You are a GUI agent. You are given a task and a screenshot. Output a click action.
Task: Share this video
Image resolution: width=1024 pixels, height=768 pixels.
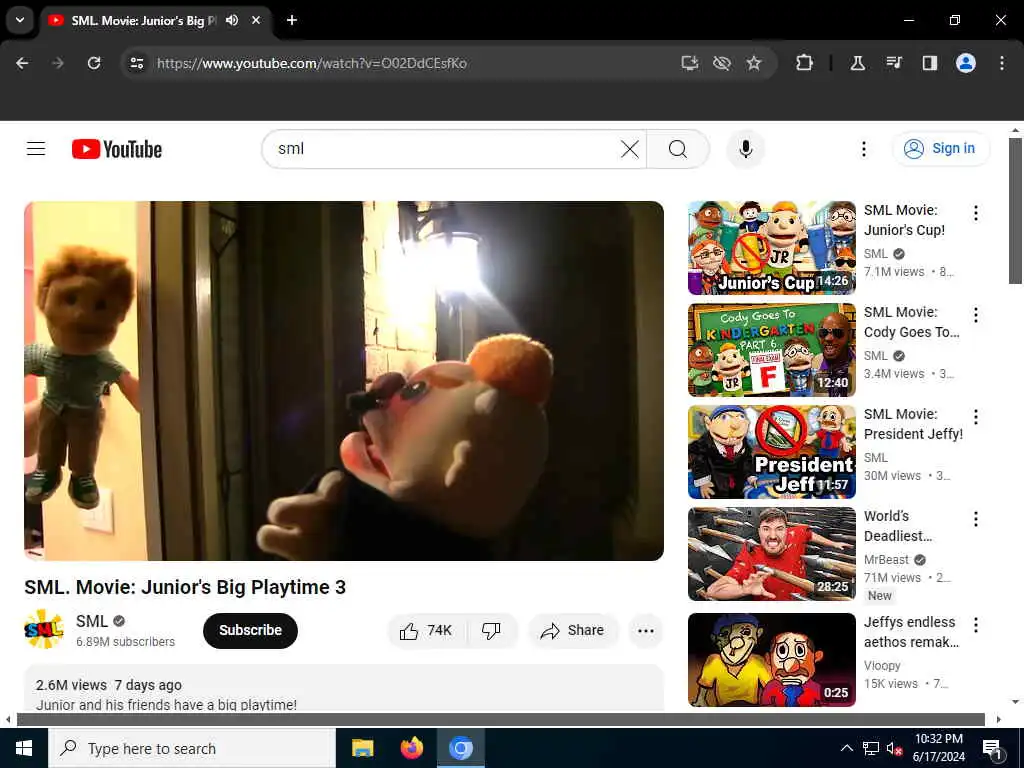[572, 630]
